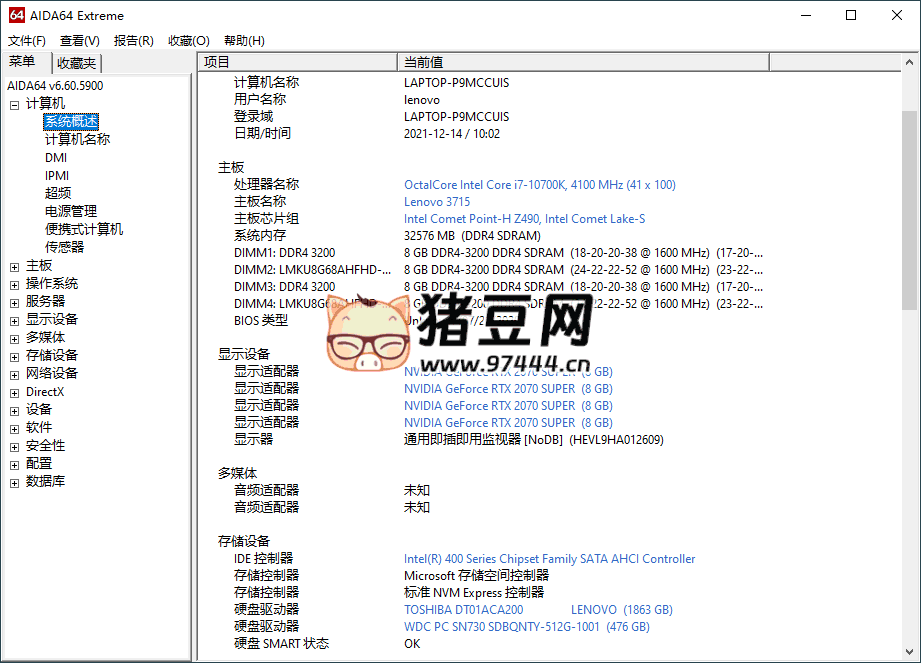
Task: Expand the 操作系统 tree node
Action: [13, 283]
